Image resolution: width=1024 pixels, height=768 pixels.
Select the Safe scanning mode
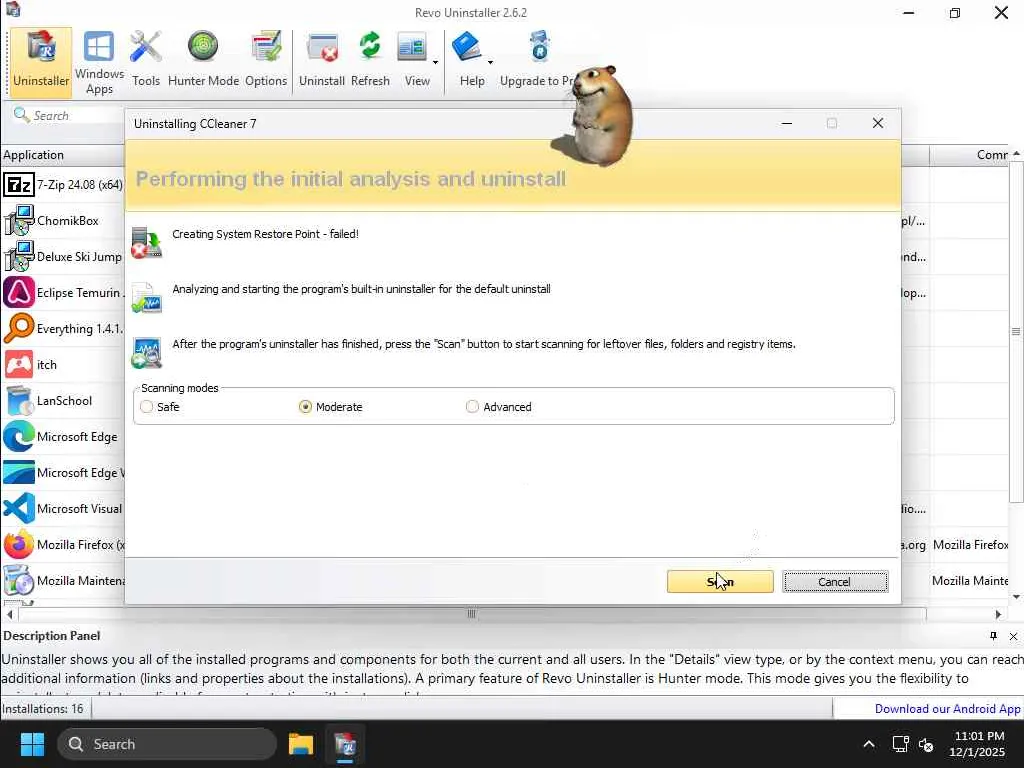pos(147,407)
